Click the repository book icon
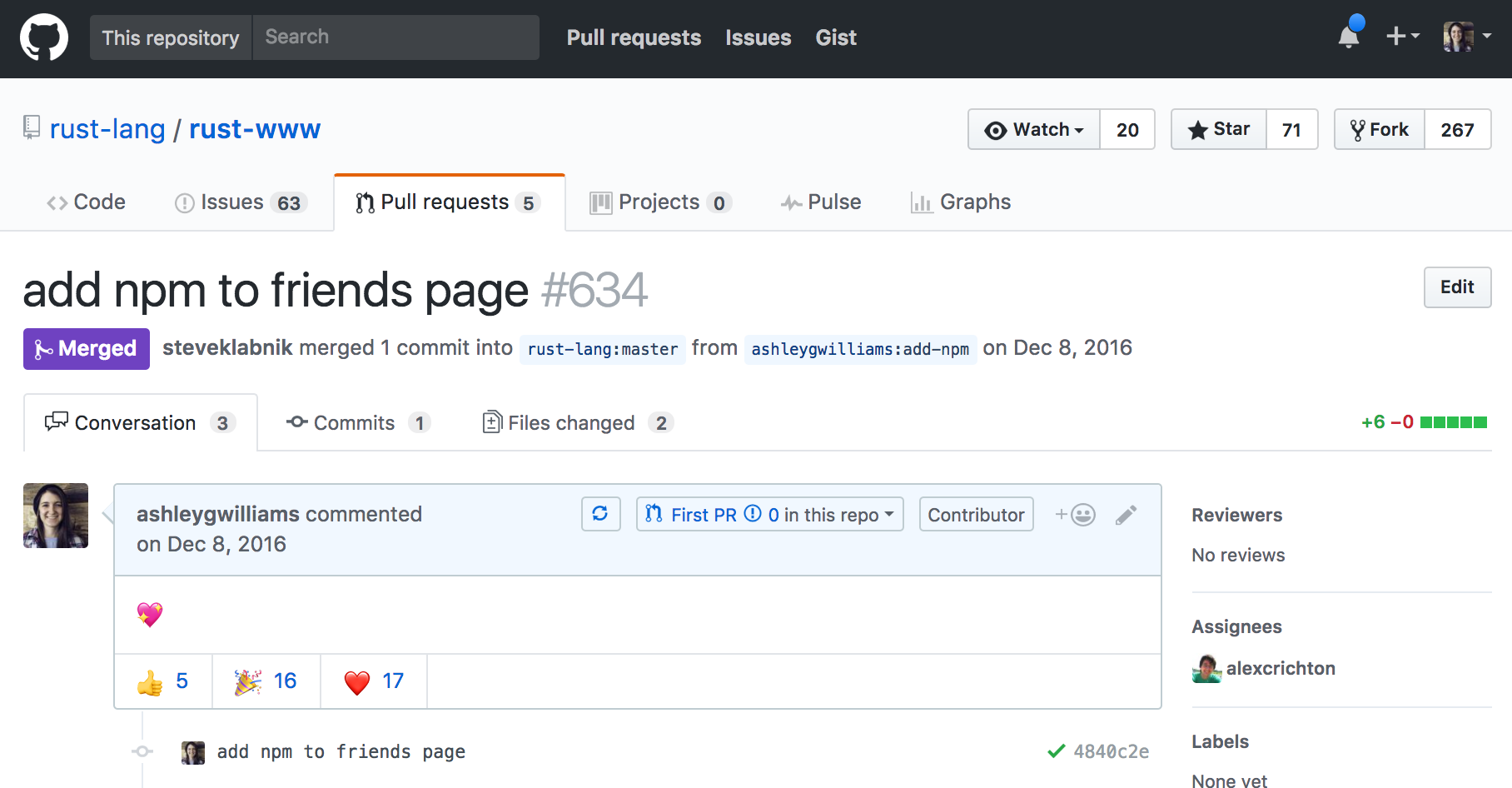Viewport: 1512px width, 788px height. click(32, 127)
